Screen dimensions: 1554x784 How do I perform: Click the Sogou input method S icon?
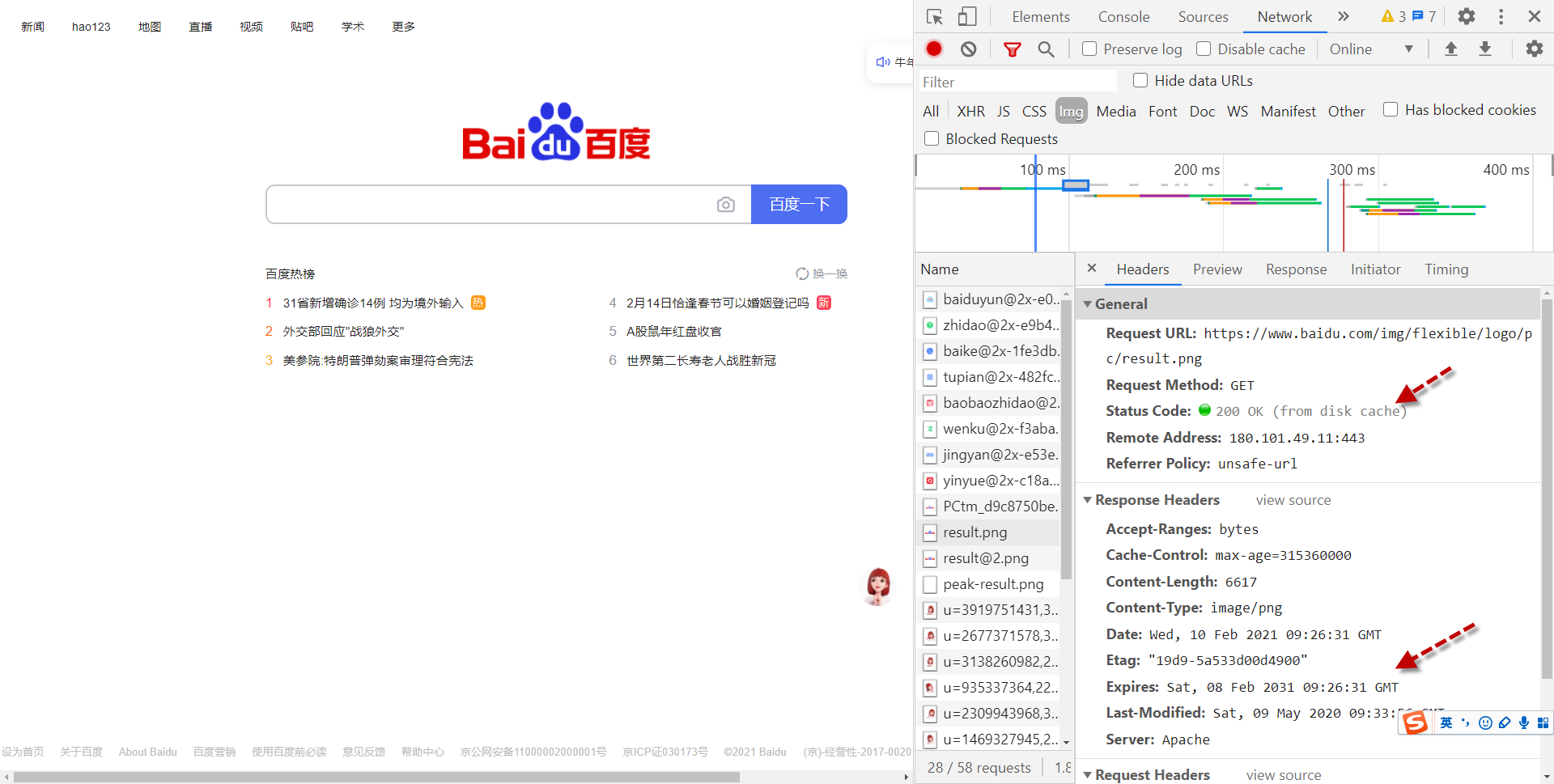1416,723
